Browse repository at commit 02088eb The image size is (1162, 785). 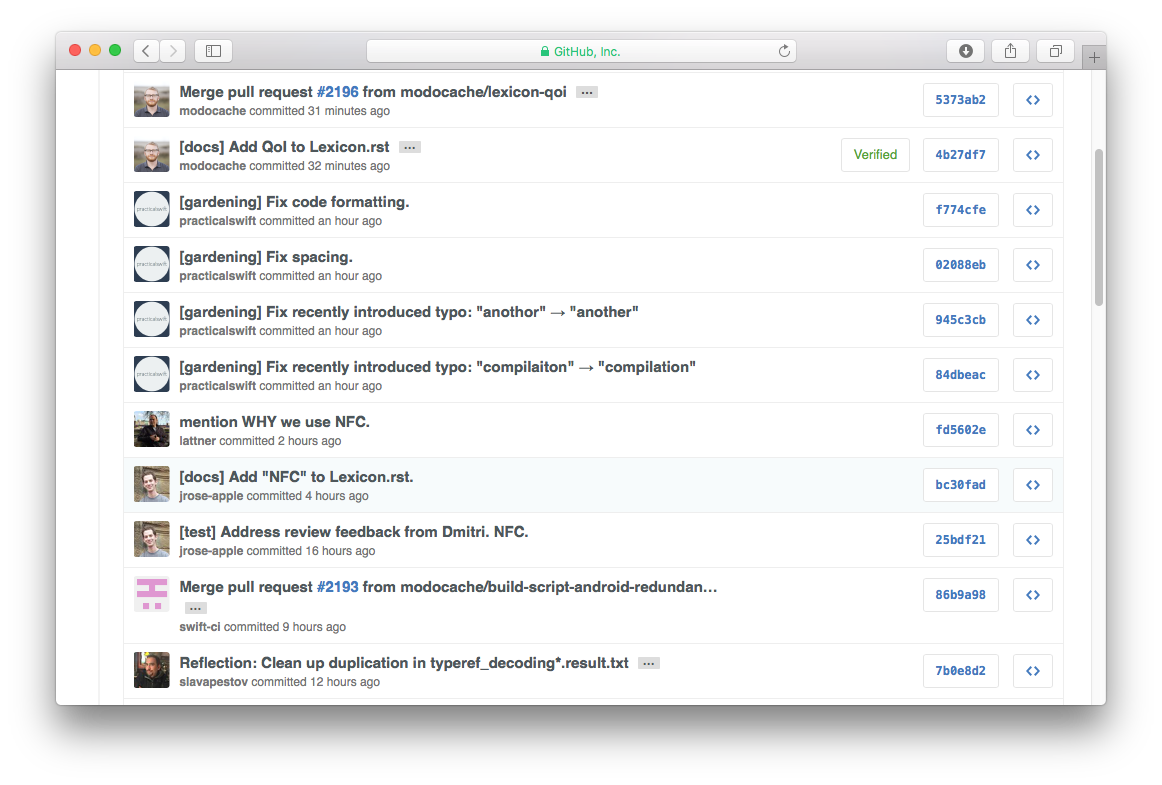1033,265
